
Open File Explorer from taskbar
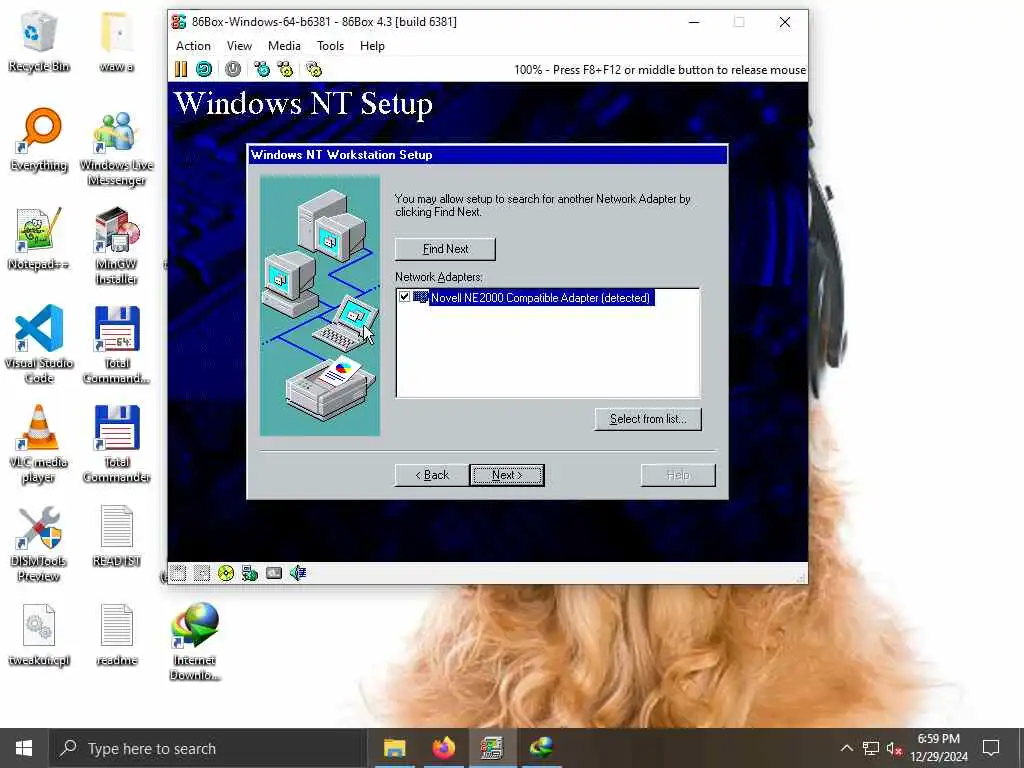394,748
